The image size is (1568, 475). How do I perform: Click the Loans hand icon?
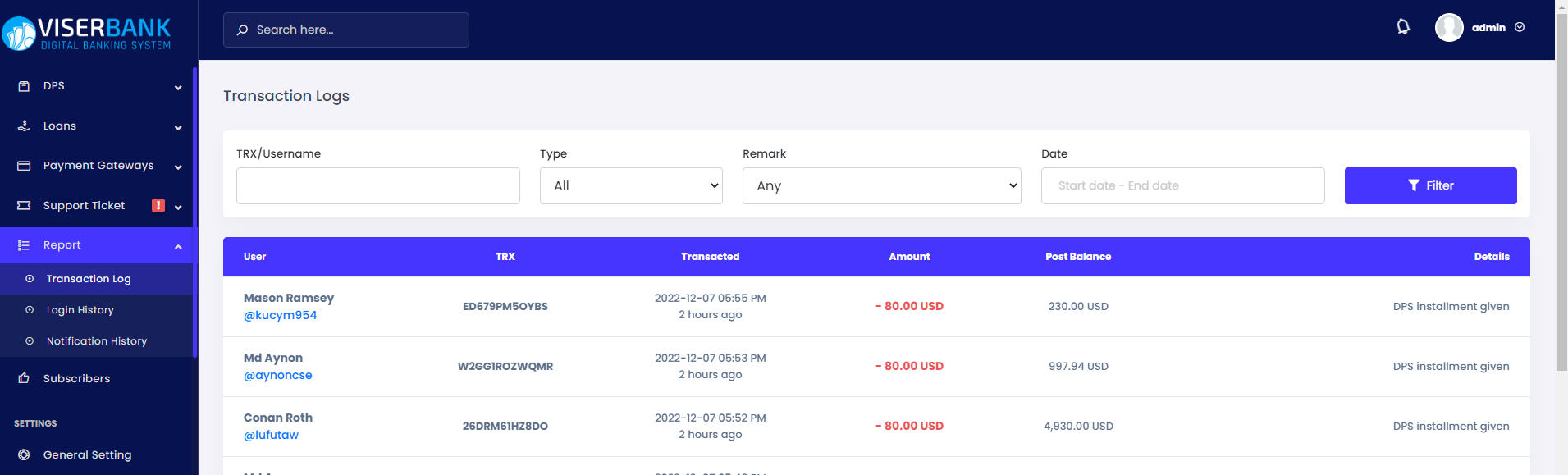coord(24,126)
